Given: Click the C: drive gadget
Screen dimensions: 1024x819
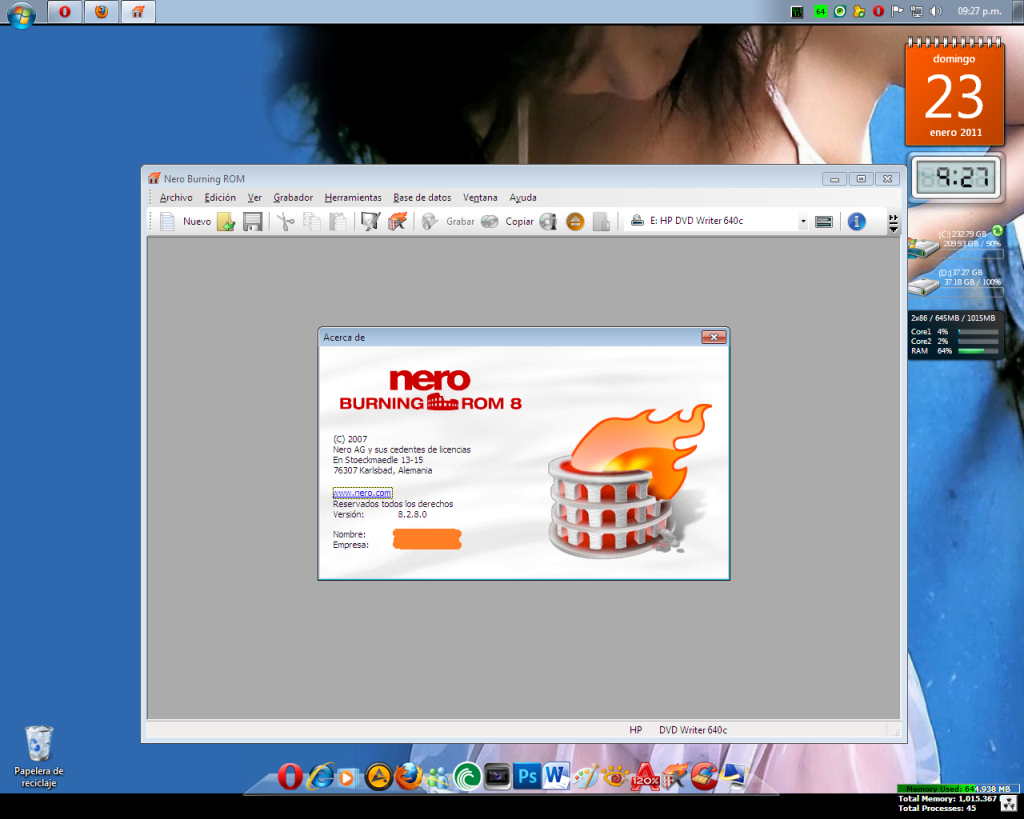Looking at the screenshot, I should 956,243.
